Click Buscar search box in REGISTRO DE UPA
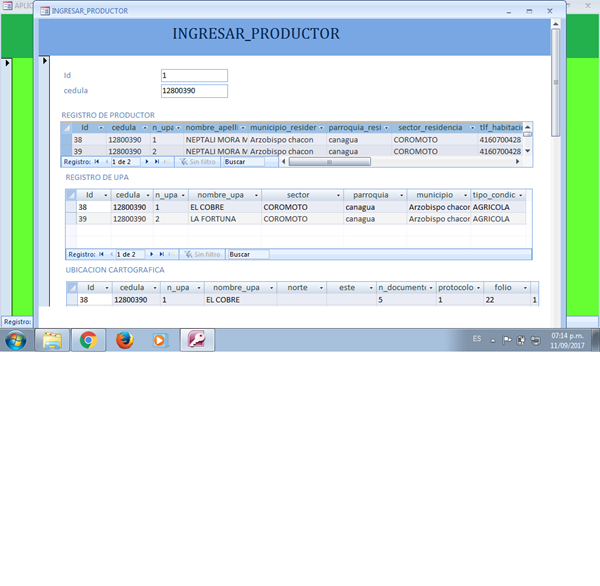 [248, 254]
